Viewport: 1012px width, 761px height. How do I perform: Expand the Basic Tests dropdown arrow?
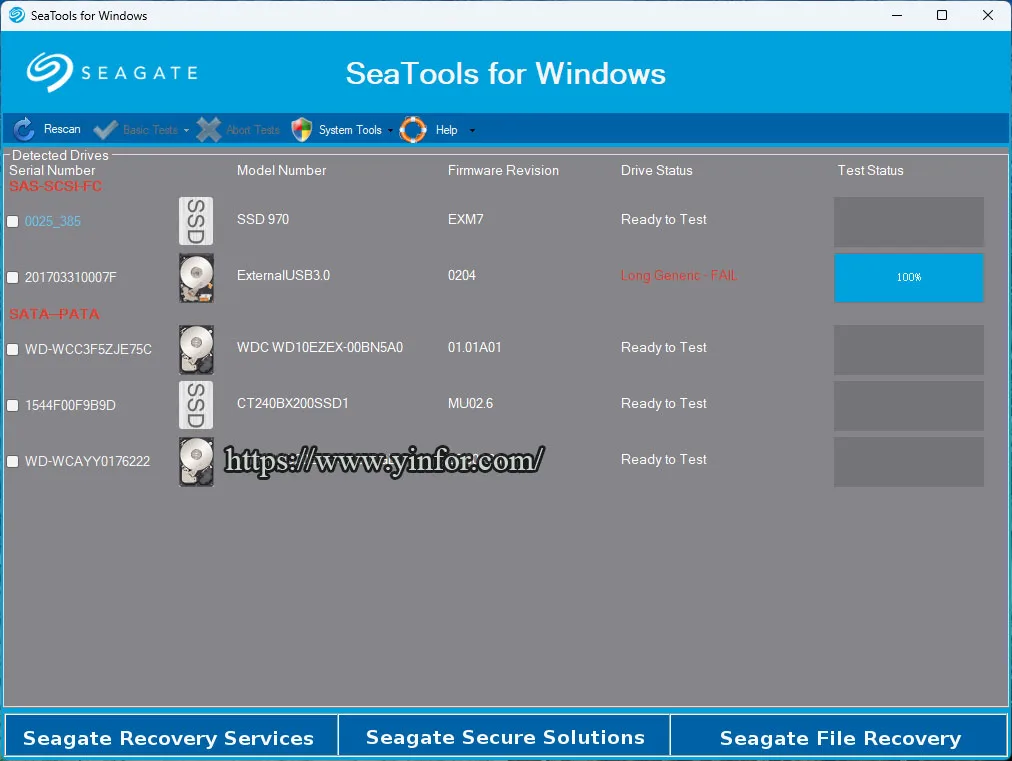[186, 131]
